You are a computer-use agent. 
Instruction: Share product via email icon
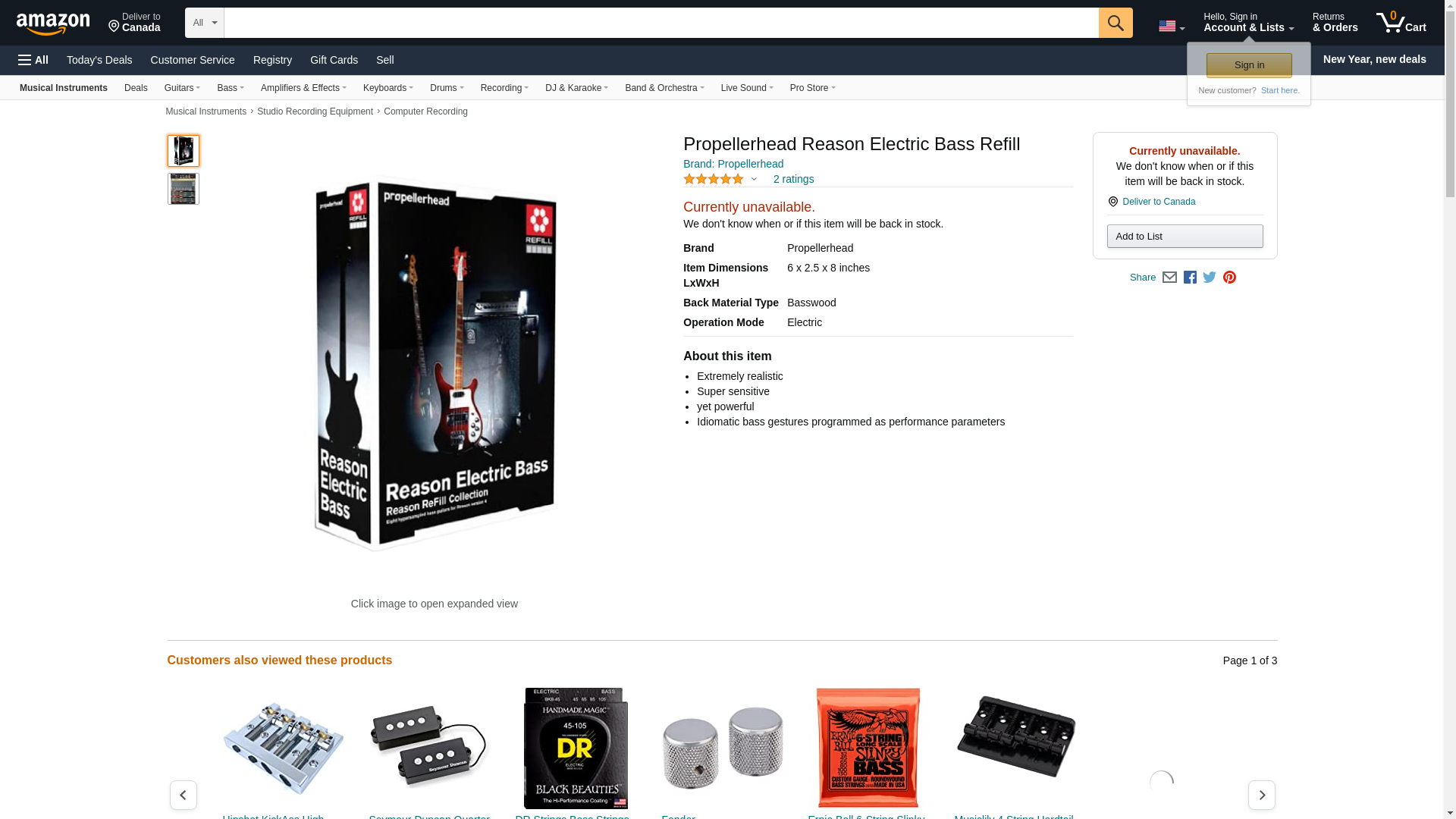(x=1169, y=278)
